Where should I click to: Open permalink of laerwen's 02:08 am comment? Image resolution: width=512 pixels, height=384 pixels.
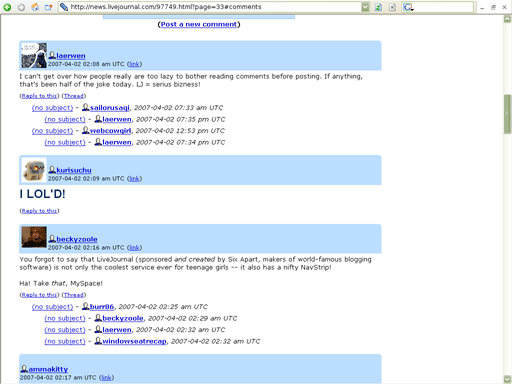134,64
